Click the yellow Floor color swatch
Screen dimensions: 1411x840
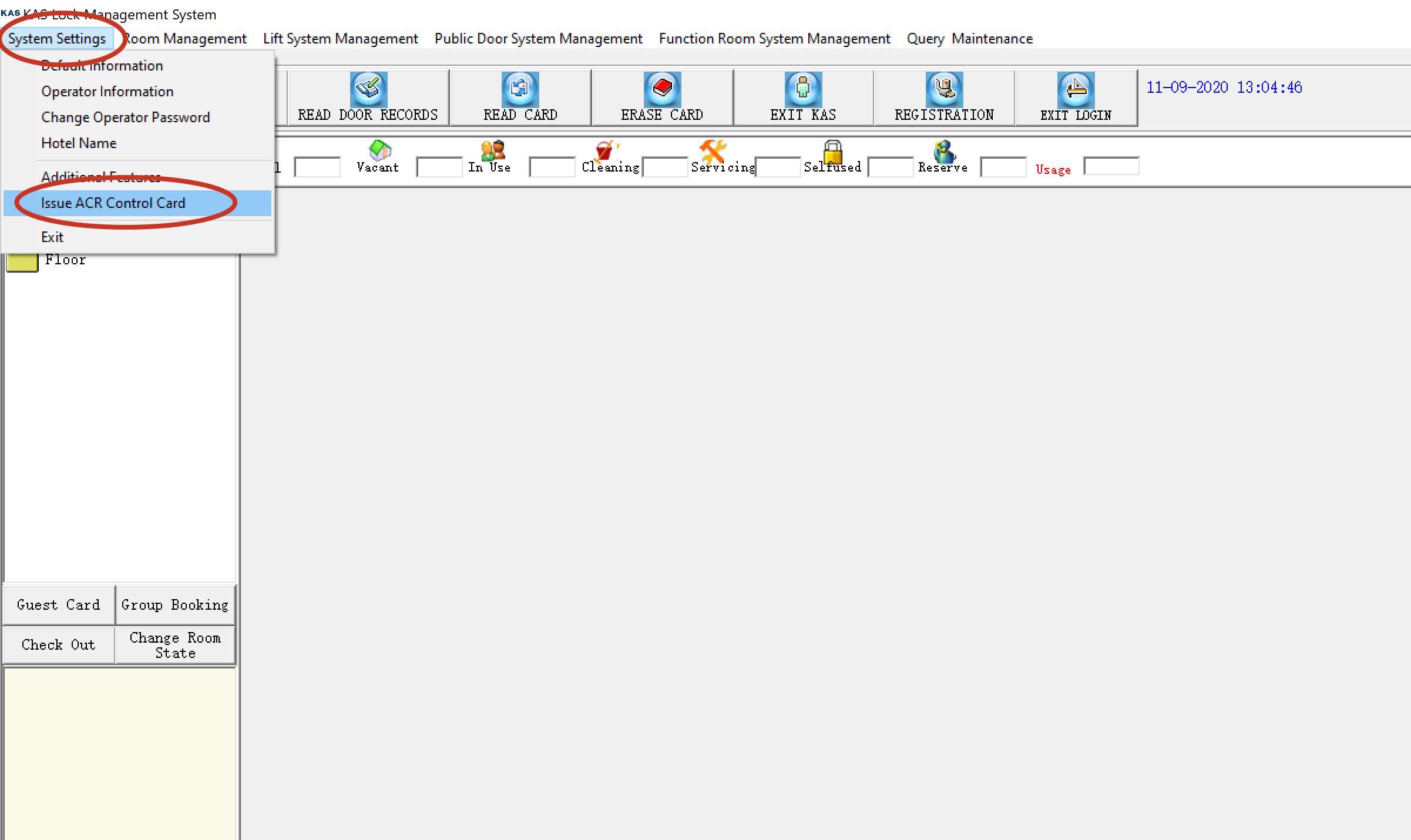coord(22,262)
